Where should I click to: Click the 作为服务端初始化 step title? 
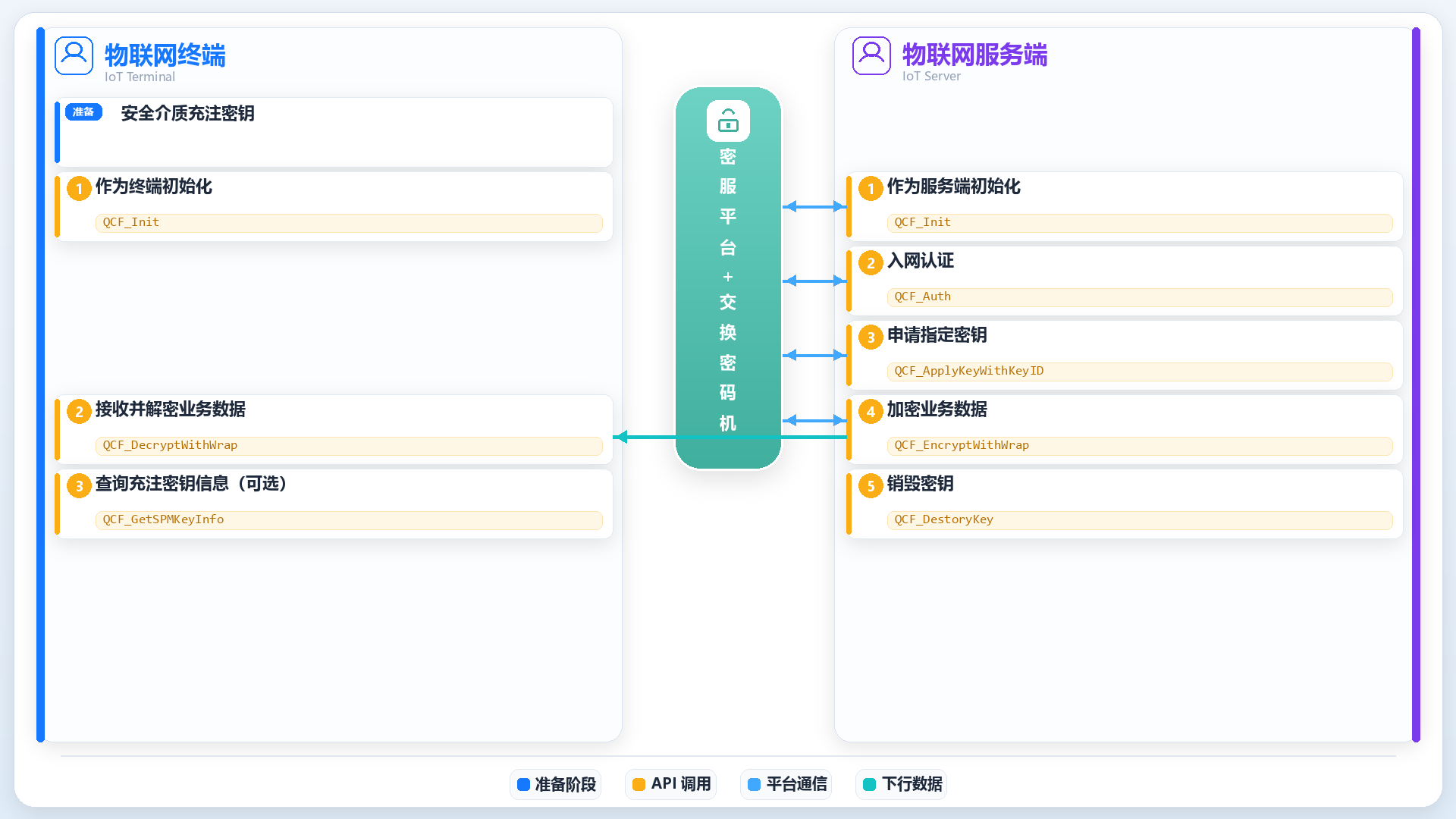[954, 187]
